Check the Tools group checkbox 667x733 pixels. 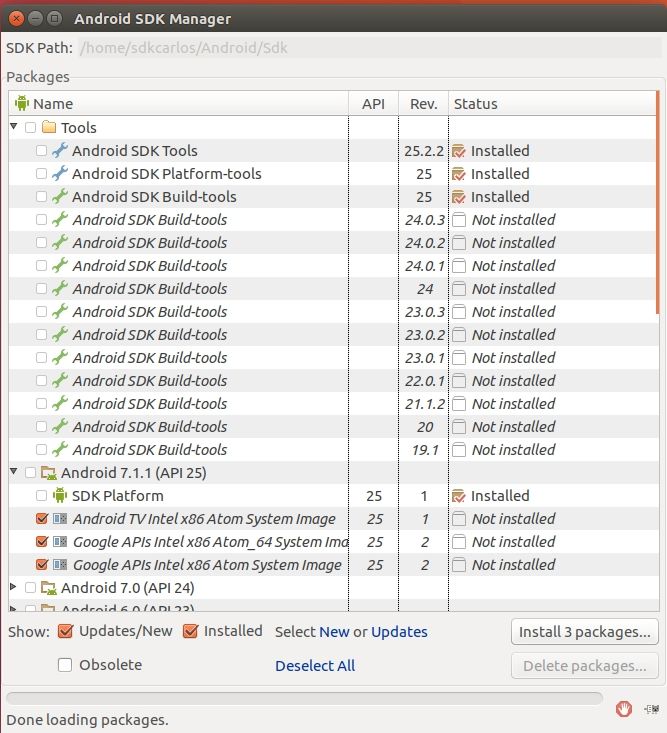(x=30, y=127)
